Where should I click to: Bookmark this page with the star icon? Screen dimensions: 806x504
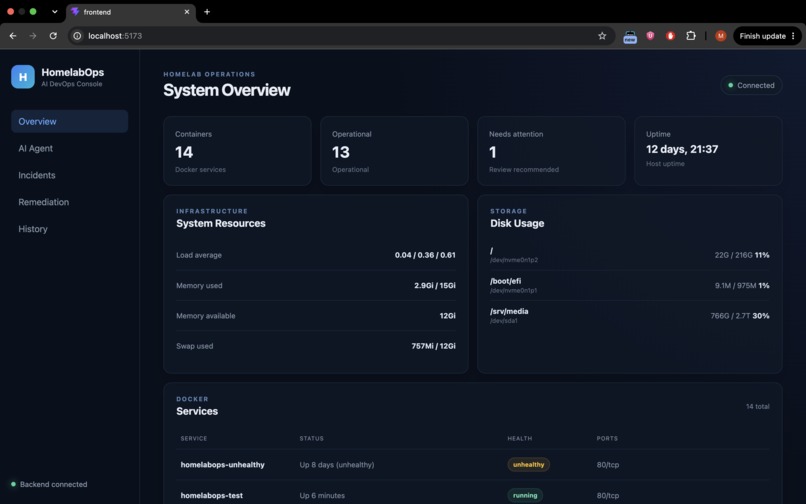602,36
